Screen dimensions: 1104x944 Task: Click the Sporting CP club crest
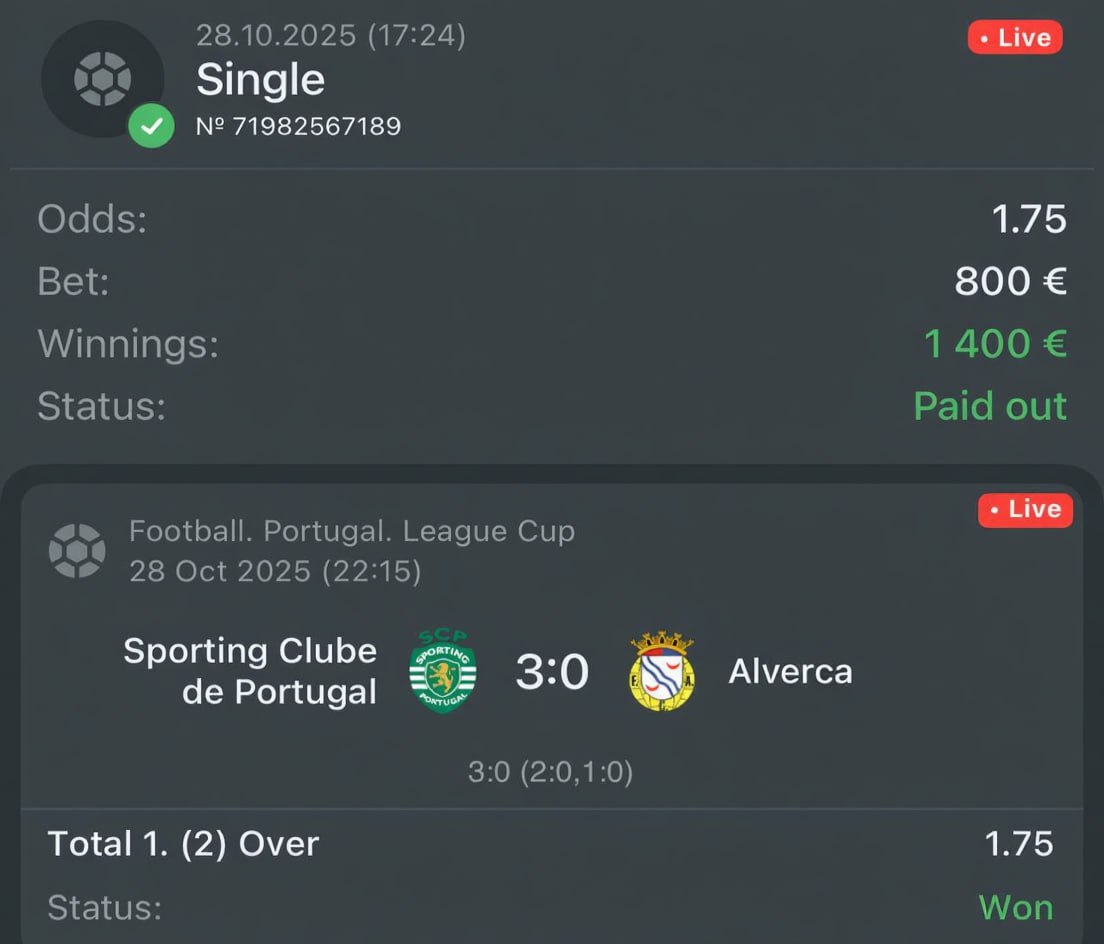pyautogui.click(x=443, y=671)
